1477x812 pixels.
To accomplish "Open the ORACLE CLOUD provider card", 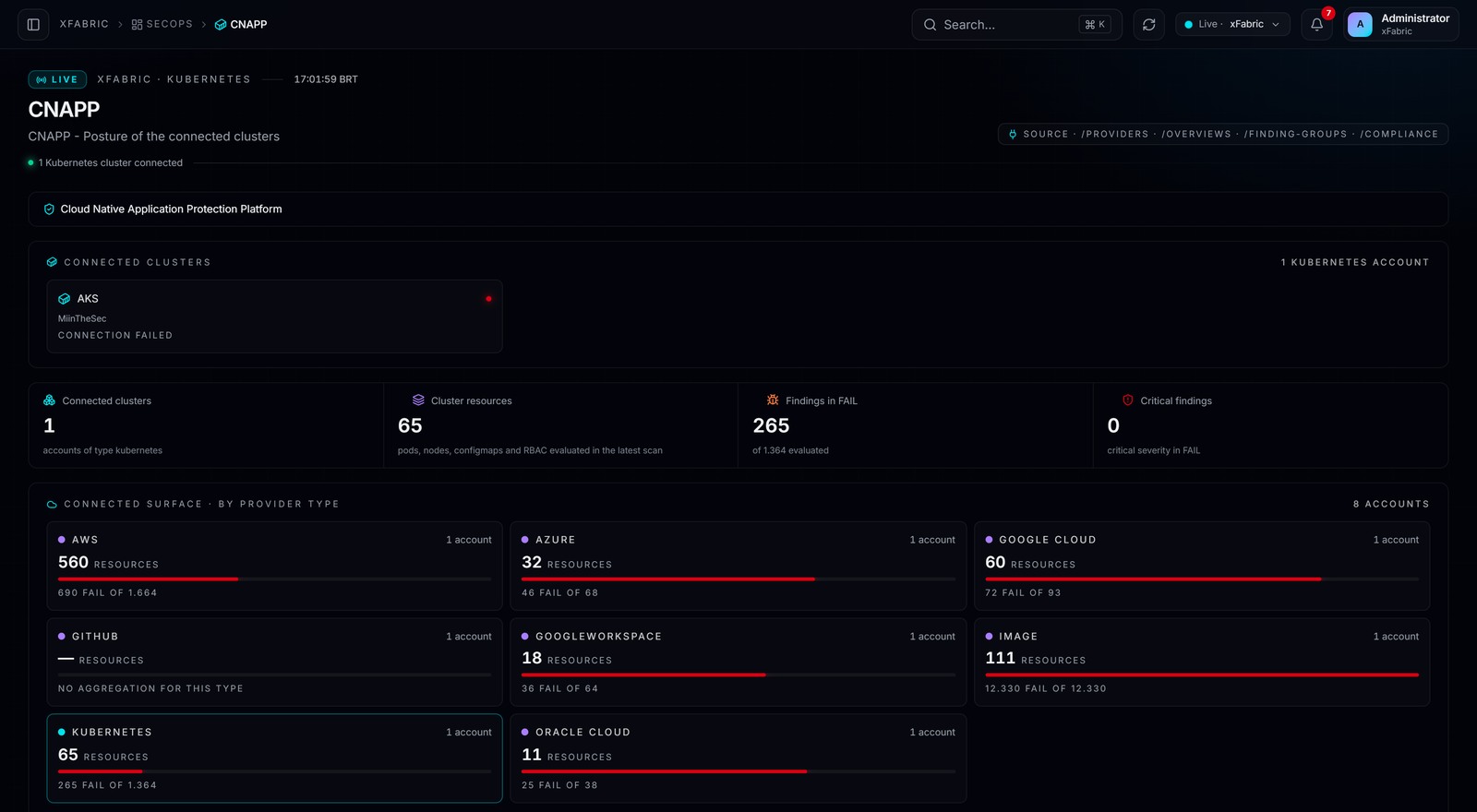I will click(x=738, y=758).
